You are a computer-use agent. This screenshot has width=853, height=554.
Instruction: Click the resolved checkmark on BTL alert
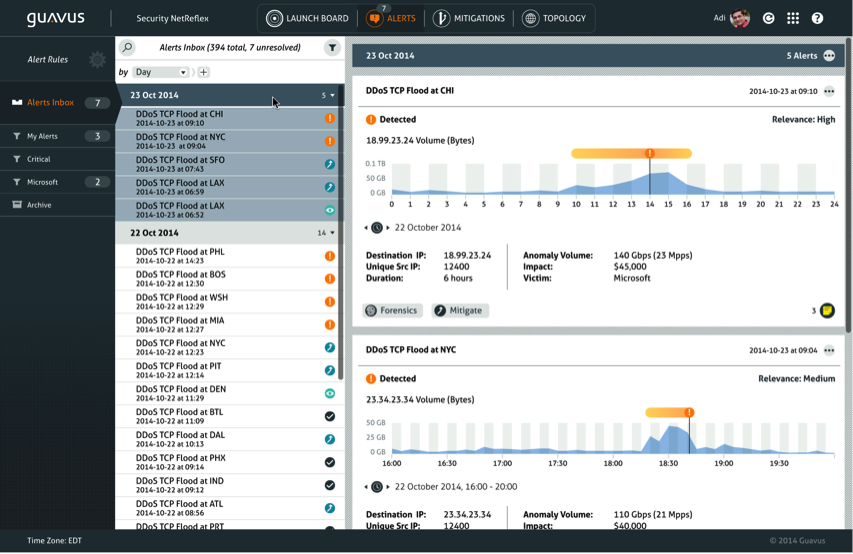pyautogui.click(x=330, y=416)
